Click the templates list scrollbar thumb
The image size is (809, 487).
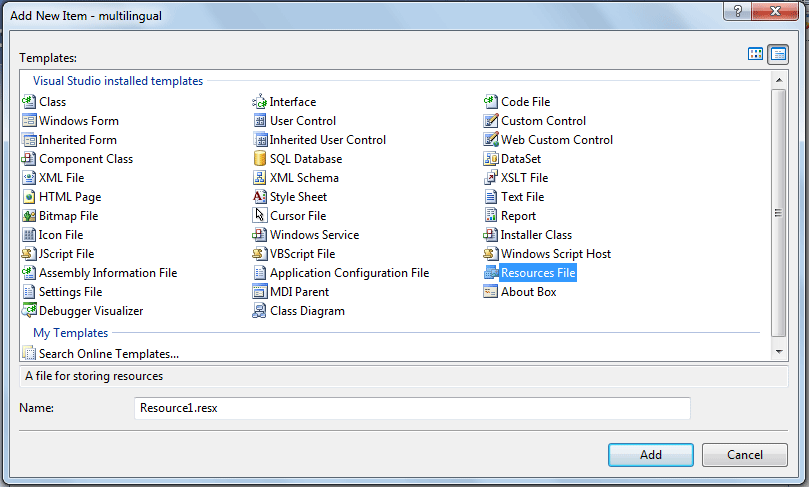[x=779, y=213]
